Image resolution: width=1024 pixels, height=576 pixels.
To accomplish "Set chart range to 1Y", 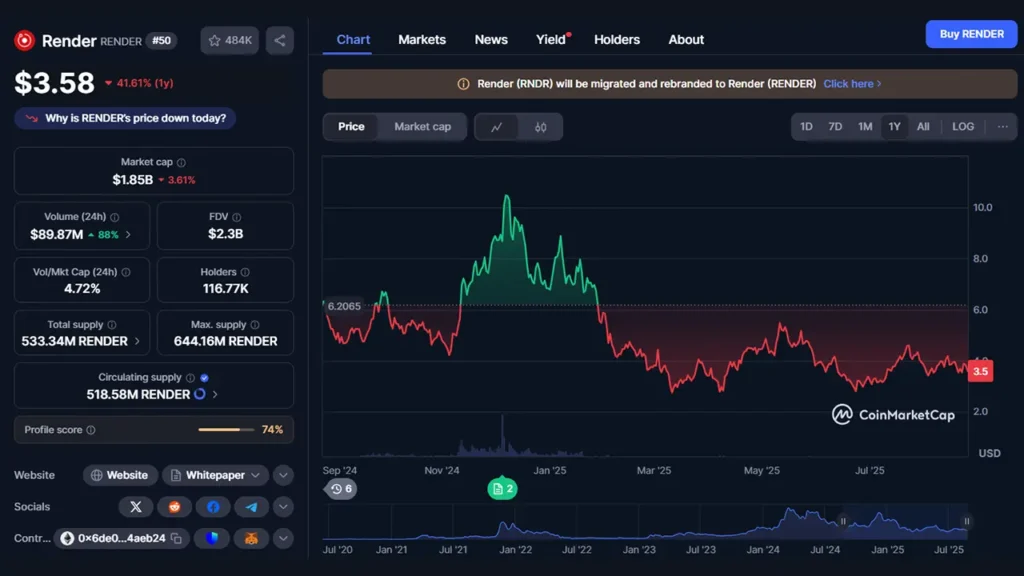I will 895,127.
